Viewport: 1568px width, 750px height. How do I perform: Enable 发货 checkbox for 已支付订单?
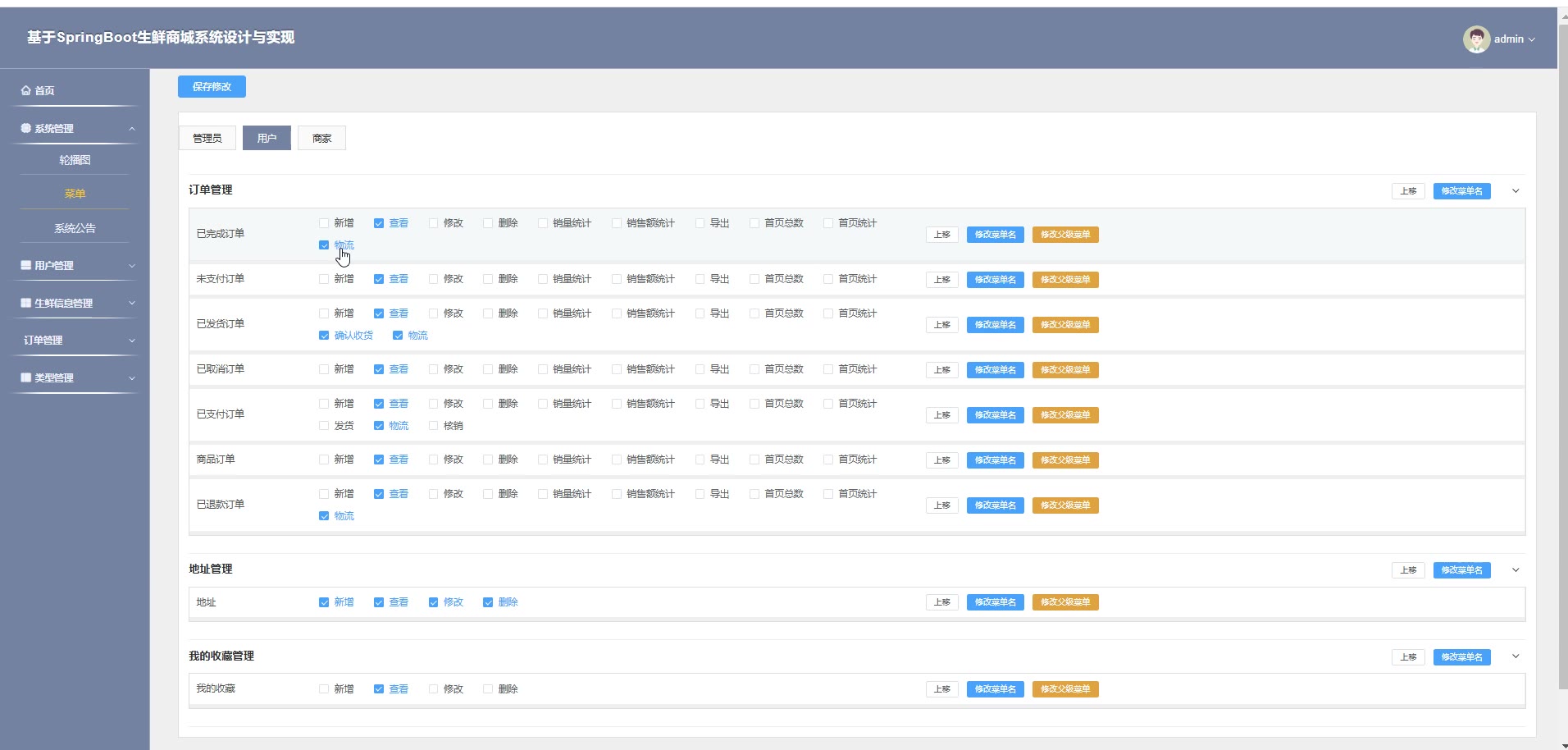tap(324, 426)
